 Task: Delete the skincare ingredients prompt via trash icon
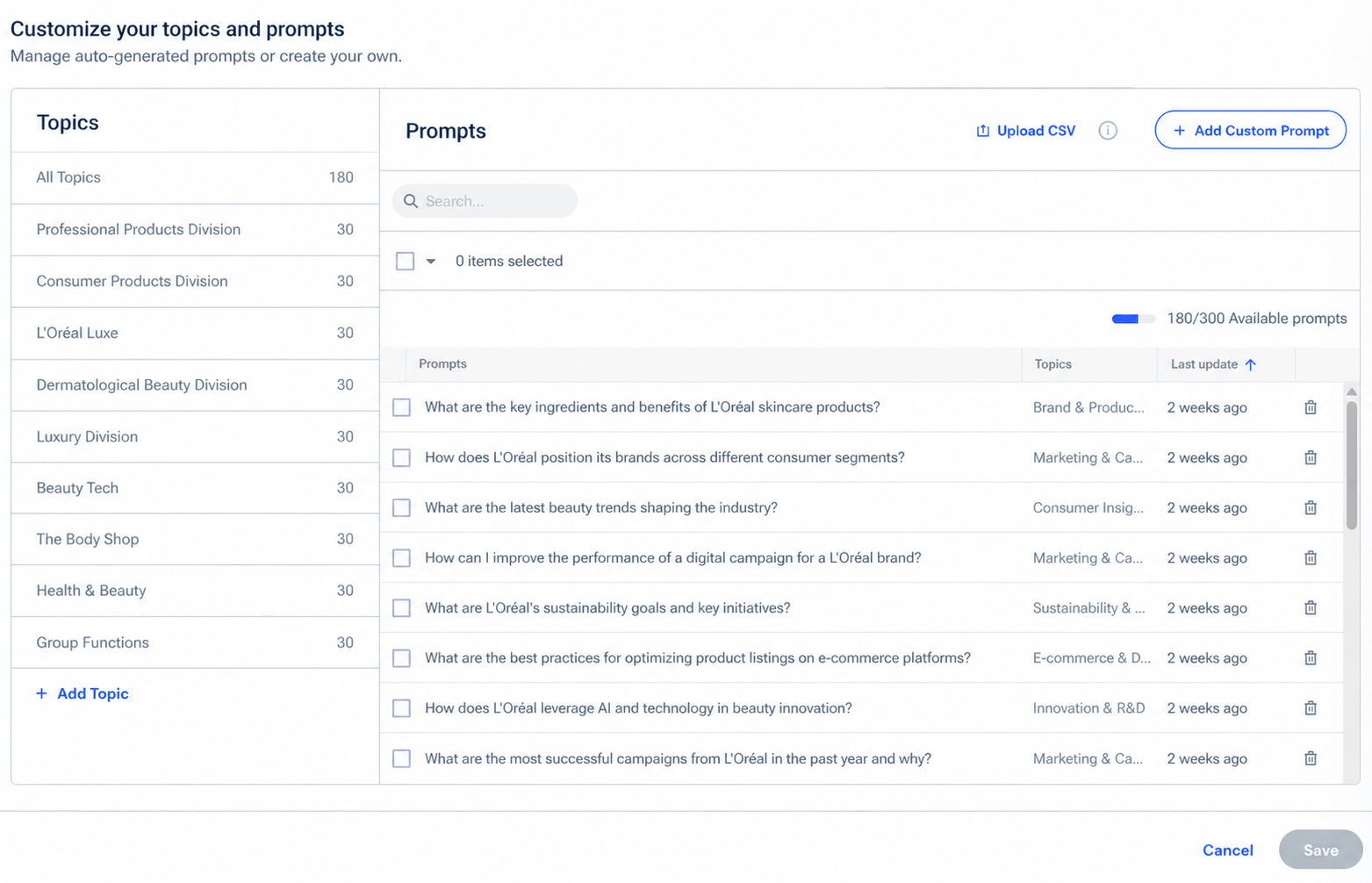(1311, 407)
